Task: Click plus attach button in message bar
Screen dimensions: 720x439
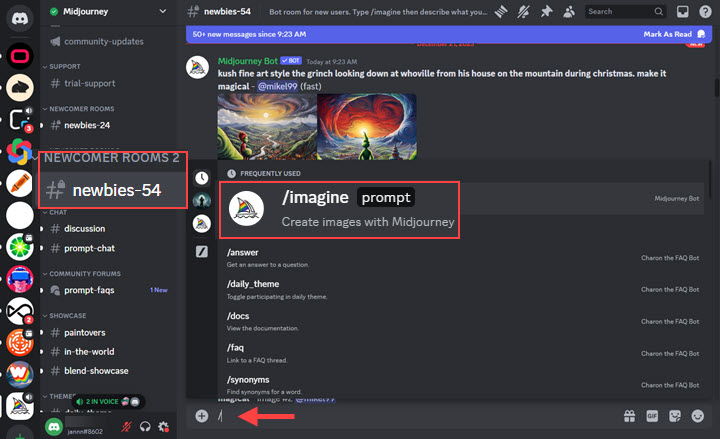Action: tap(202, 416)
